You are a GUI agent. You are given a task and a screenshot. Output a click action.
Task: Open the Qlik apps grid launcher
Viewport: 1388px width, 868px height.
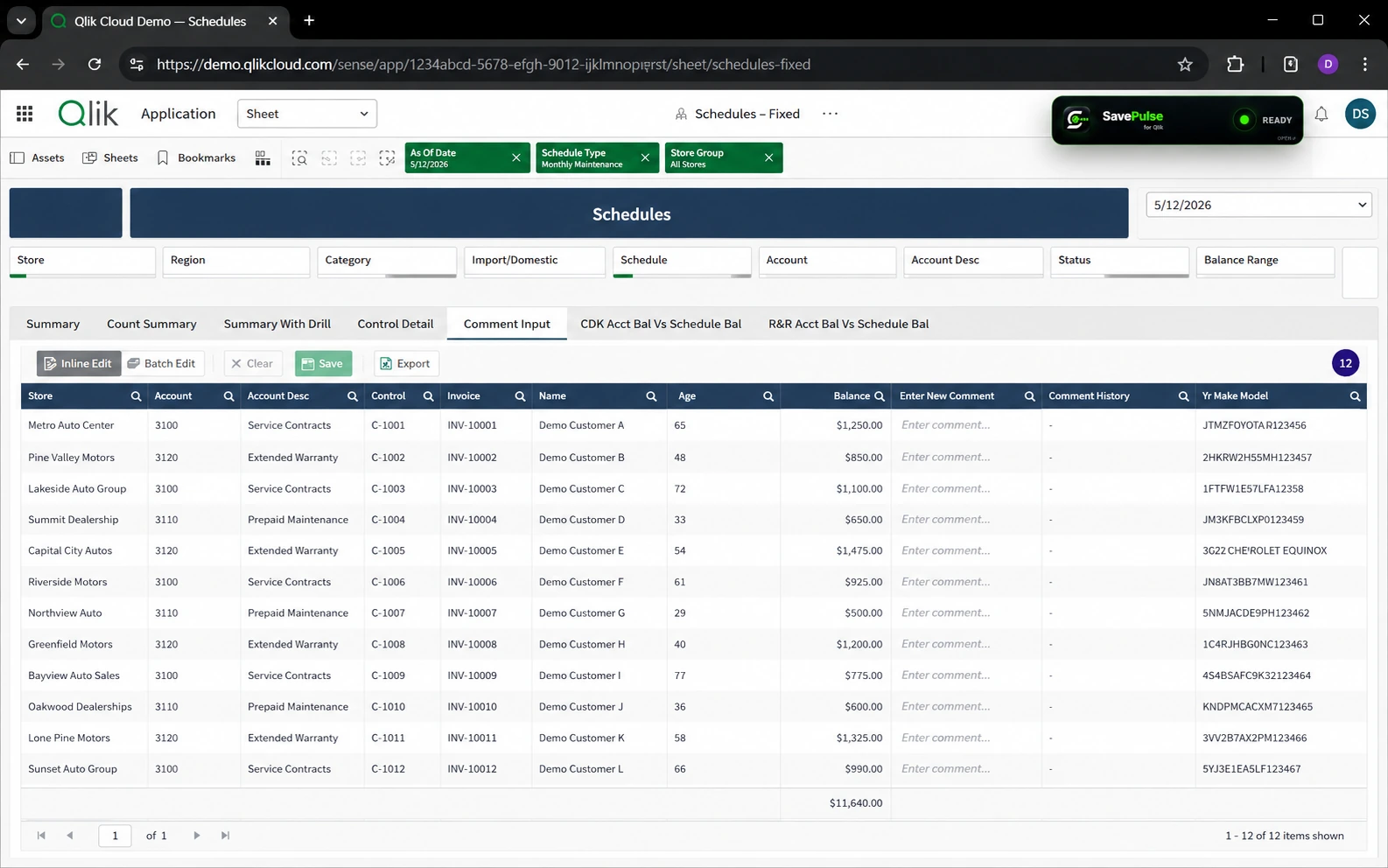point(25,114)
